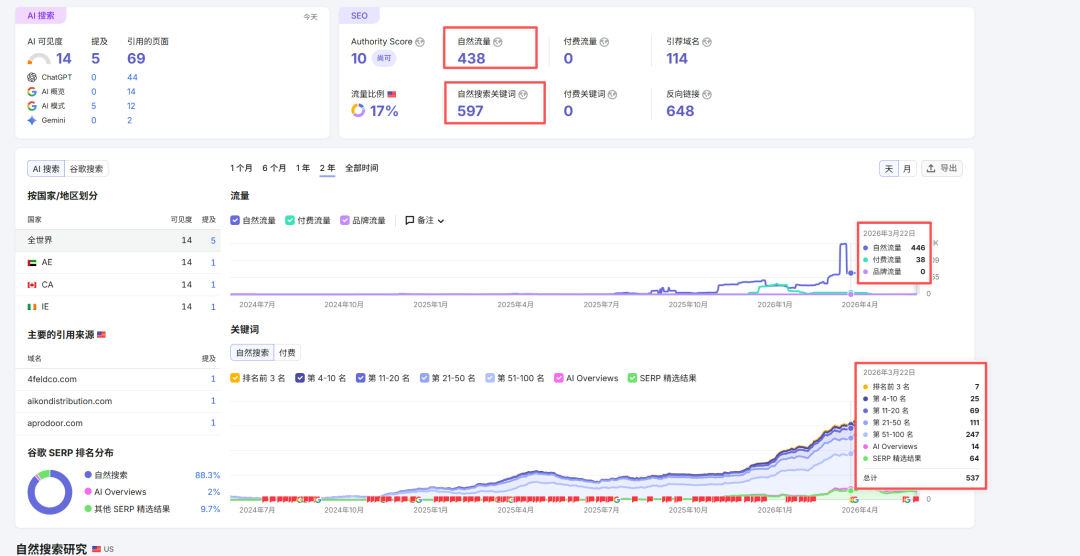
Task: Click the AI Overviews 2% percentage
Action: pyautogui.click(x=214, y=492)
